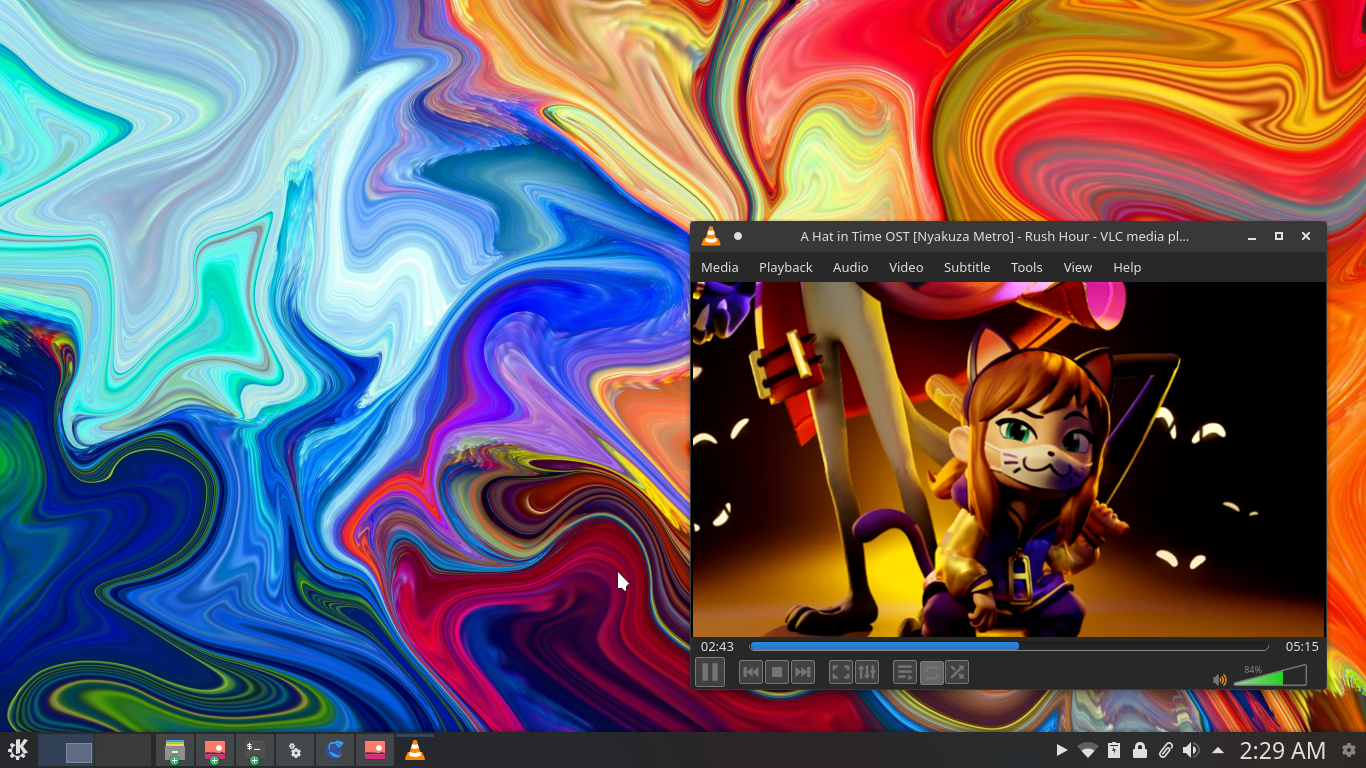Switch to the first virtual desktop

pyautogui.click(x=66, y=750)
